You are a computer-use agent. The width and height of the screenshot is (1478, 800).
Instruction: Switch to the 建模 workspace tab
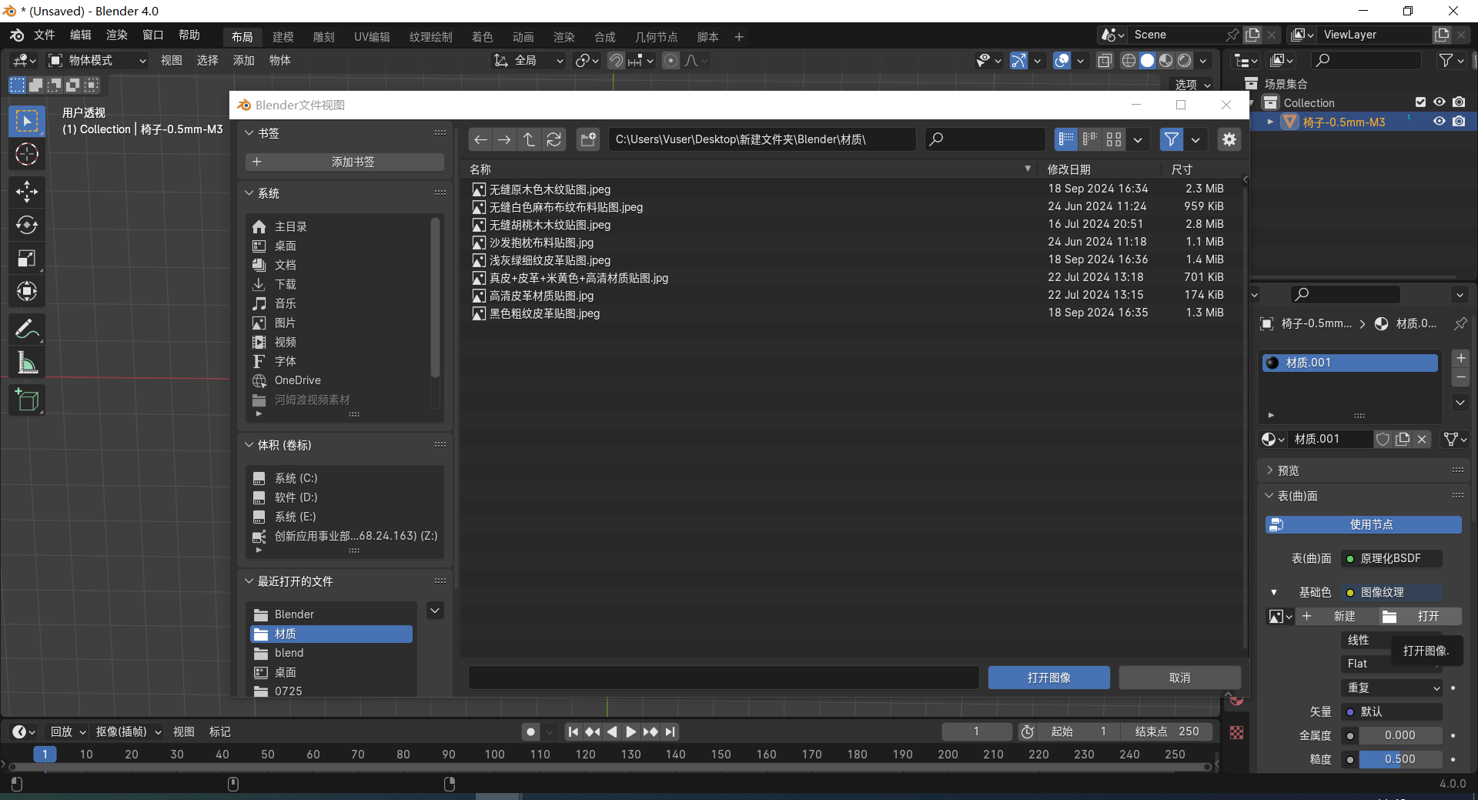point(283,37)
